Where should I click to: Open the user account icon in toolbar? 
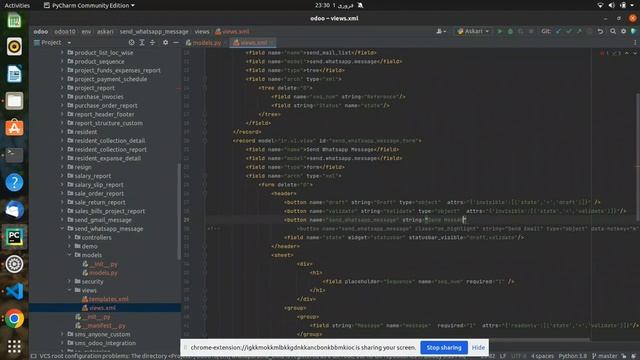[x=441, y=31]
